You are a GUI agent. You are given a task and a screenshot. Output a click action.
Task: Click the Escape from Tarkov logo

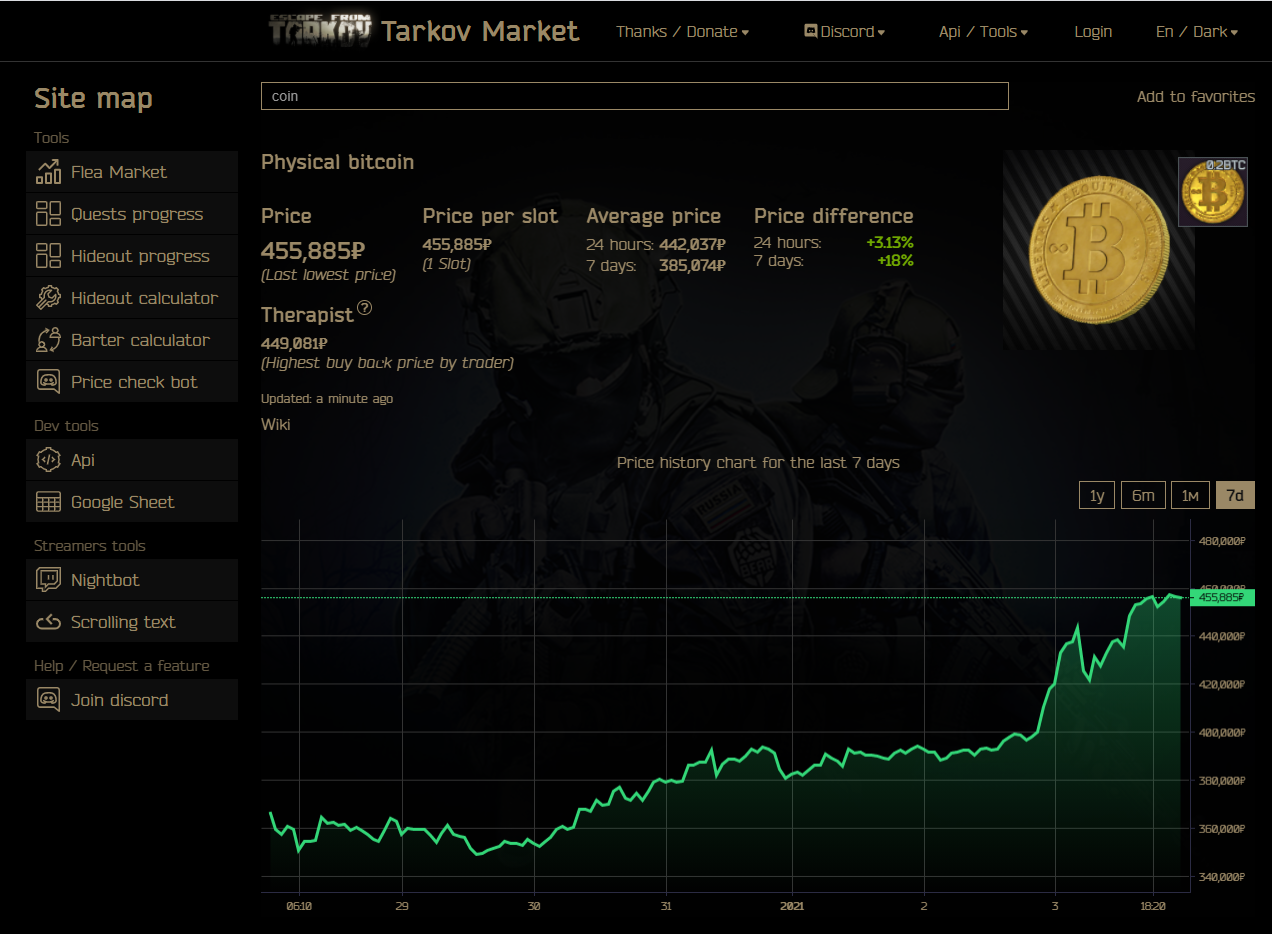[320, 31]
